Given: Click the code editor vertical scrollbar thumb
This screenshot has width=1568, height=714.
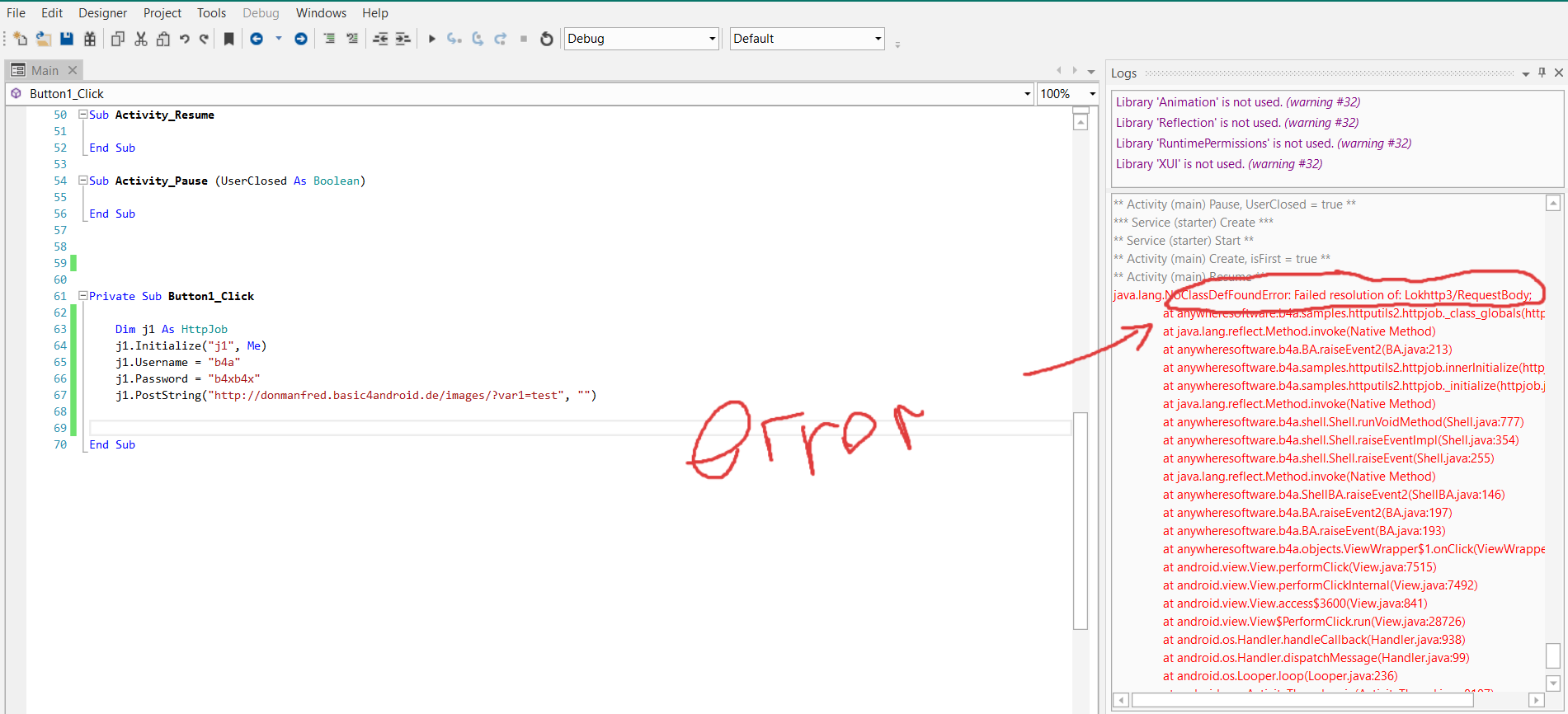Looking at the screenshot, I should [x=1081, y=520].
